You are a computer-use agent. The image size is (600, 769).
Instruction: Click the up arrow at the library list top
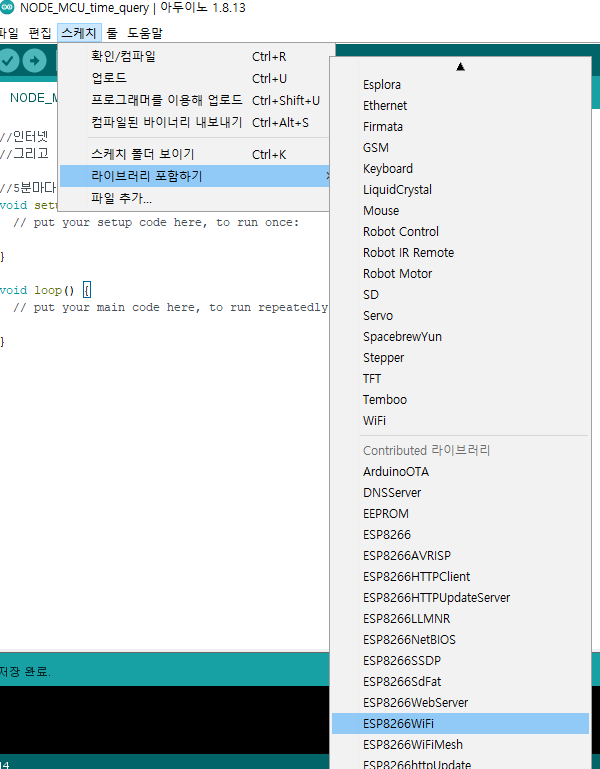(460, 67)
